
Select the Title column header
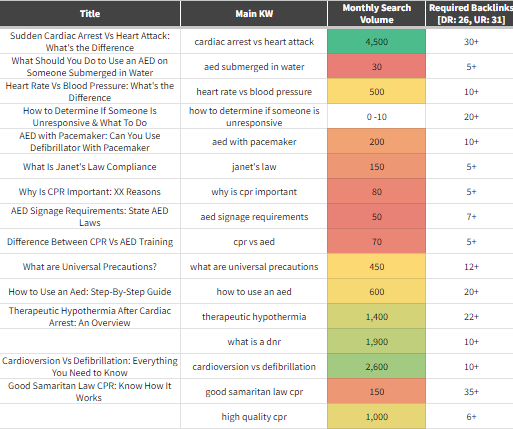(x=90, y=14)
